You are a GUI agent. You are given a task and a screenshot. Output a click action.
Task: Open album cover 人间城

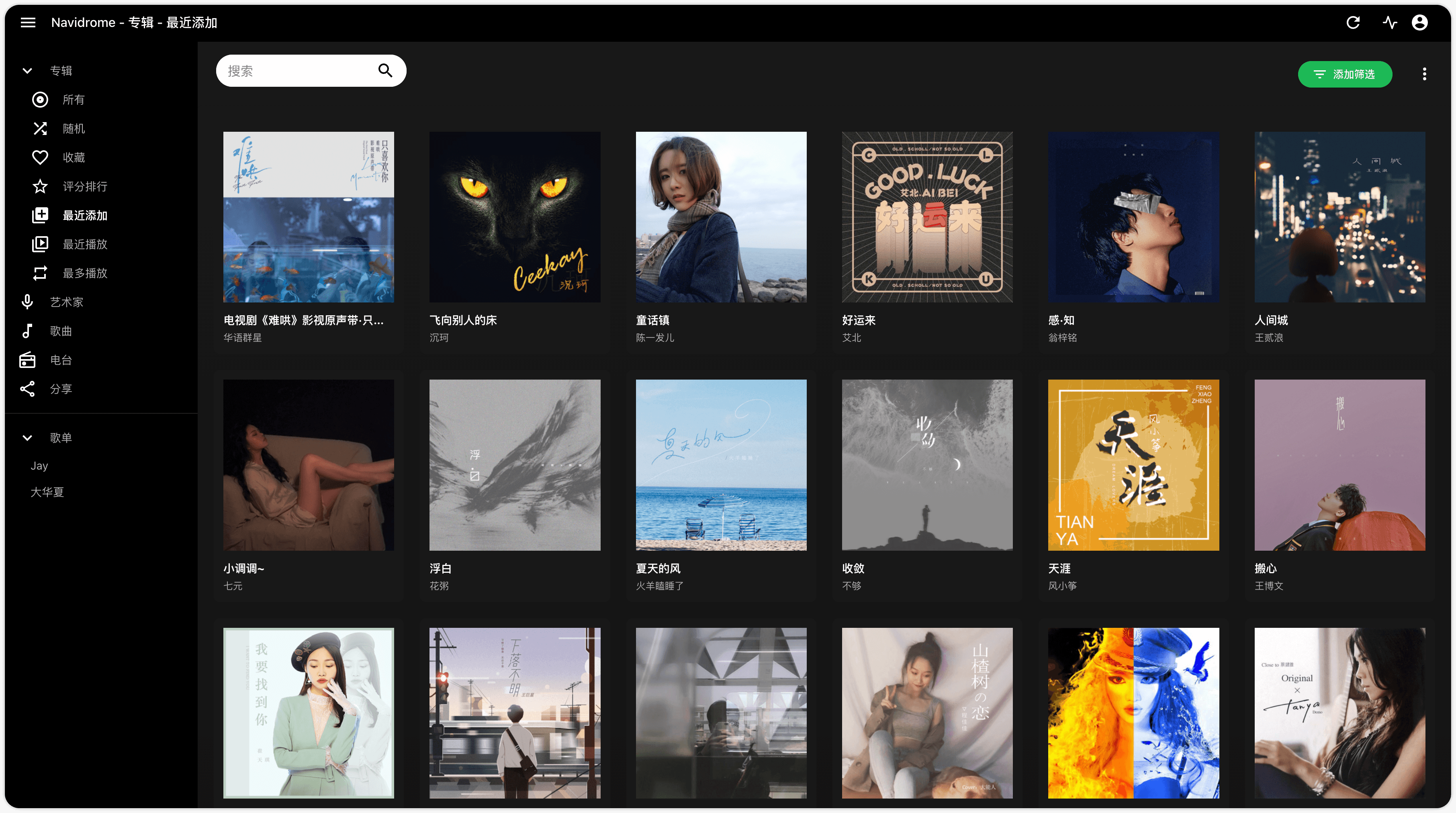pos(1339,217)
